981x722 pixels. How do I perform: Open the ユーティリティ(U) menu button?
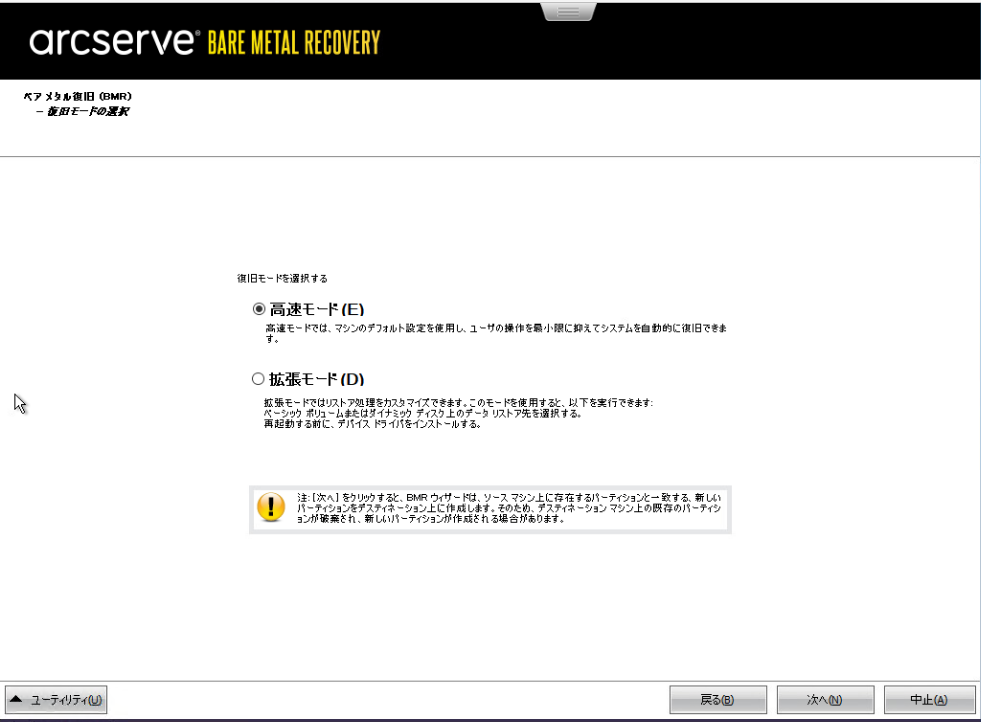(x=56, y=699)
